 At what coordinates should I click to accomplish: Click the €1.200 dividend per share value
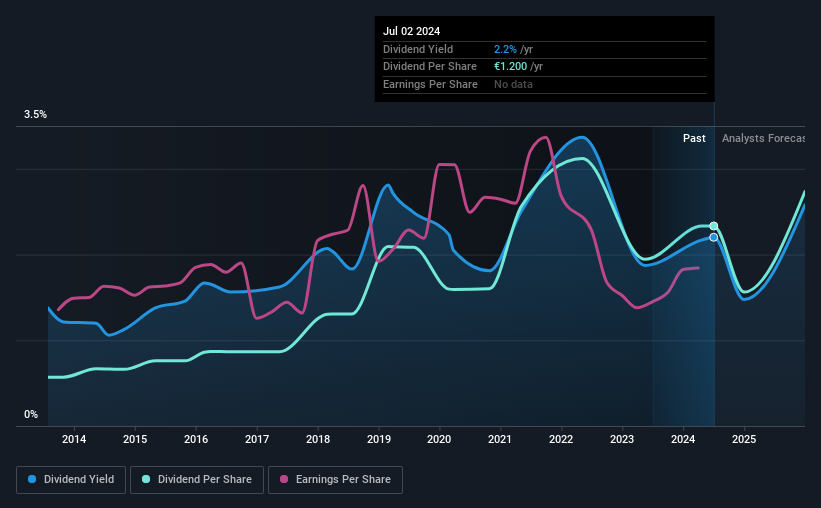tap(511, 67)
